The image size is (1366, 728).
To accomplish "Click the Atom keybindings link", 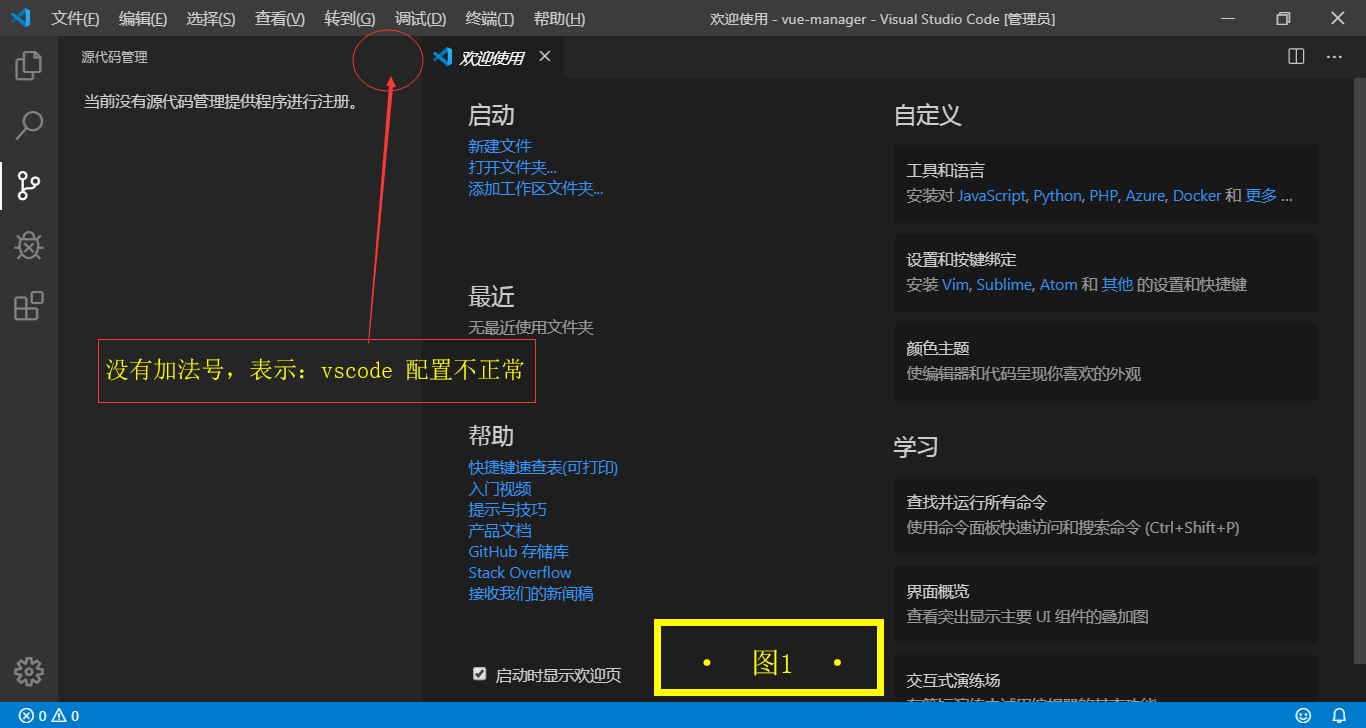I will point(1058,285).
